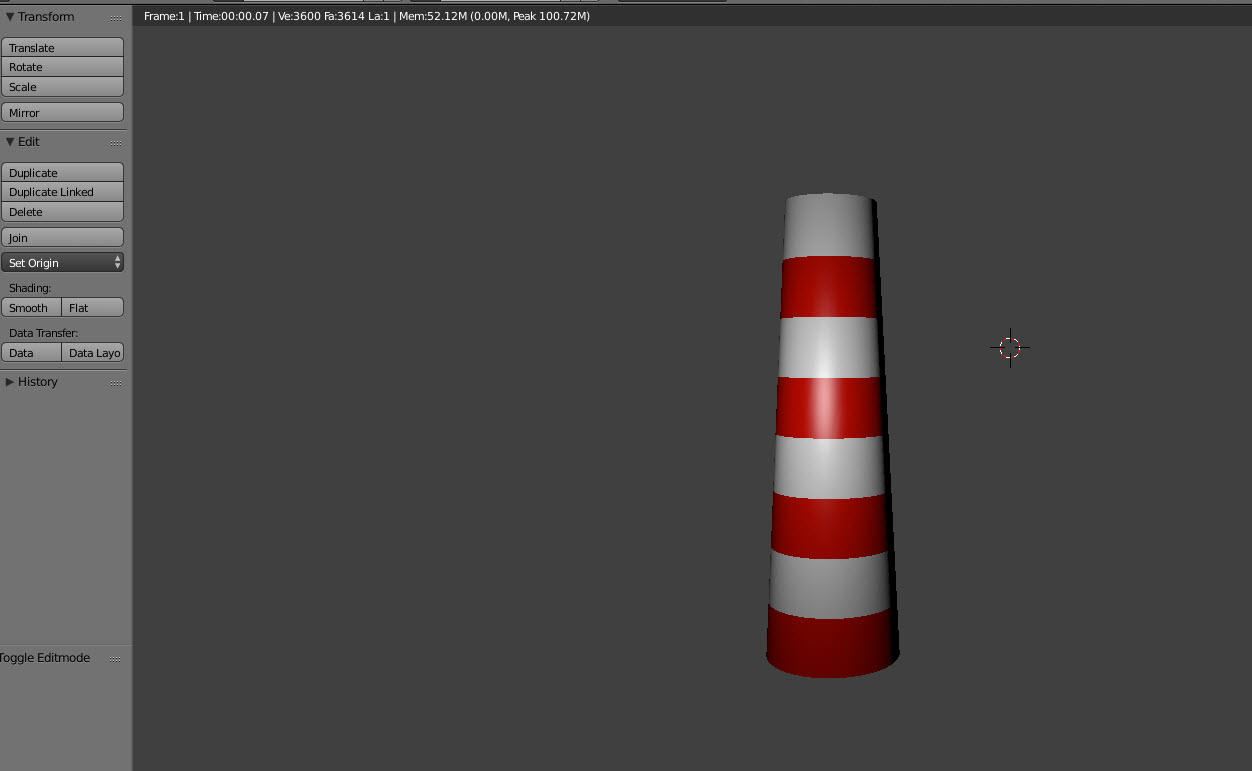Screen dimensions: 1252x771
Task: Activate the Mirror operation
Action: [62, 112]
